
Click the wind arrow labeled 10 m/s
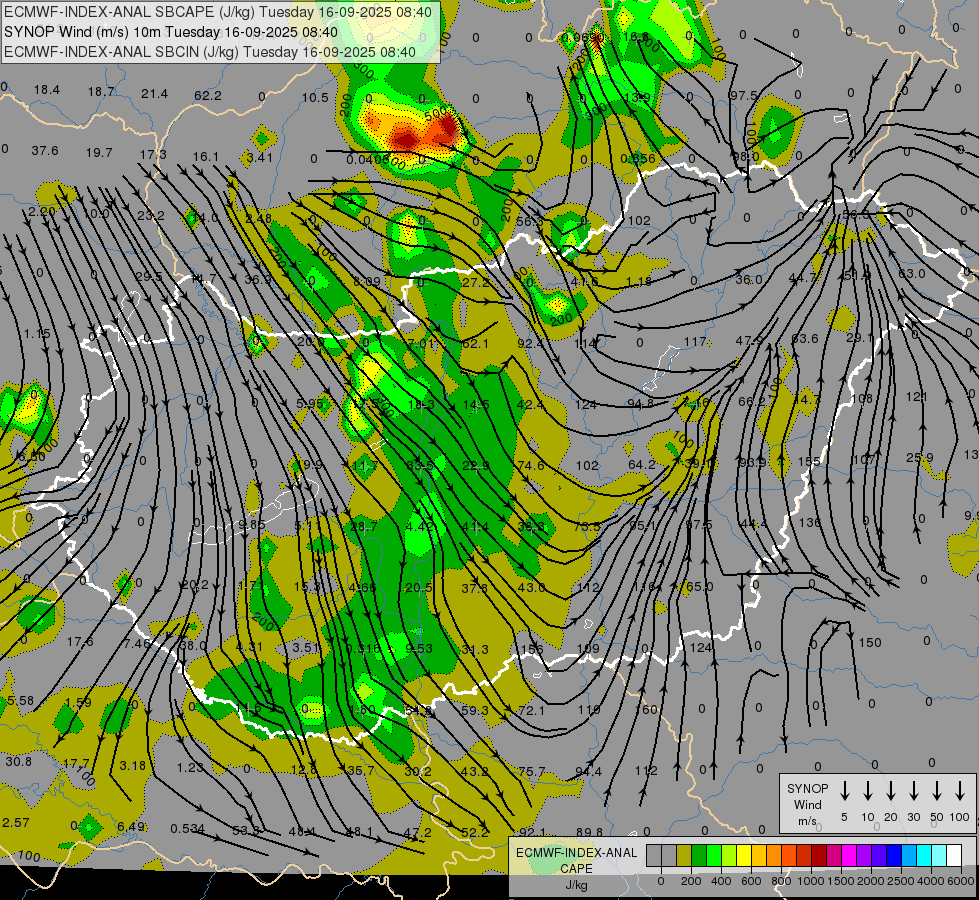[867, 791]
